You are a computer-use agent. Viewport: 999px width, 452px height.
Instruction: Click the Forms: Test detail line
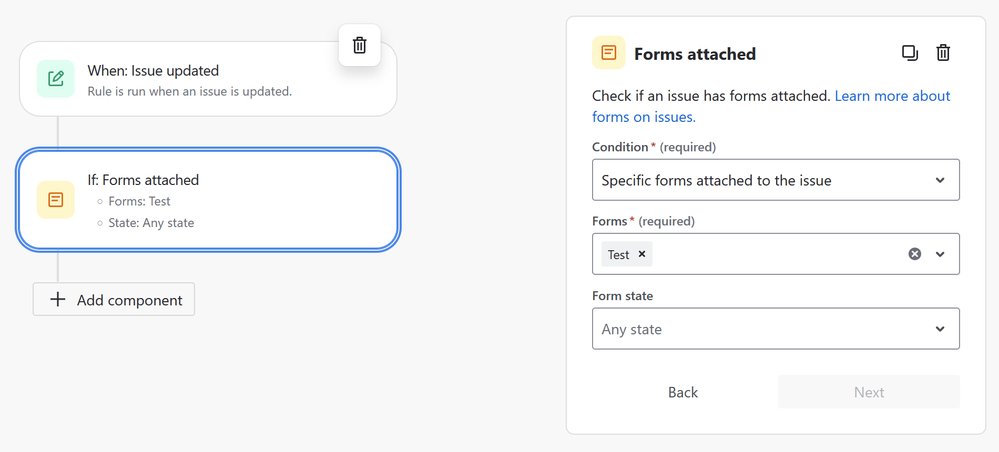pos(139,201)
